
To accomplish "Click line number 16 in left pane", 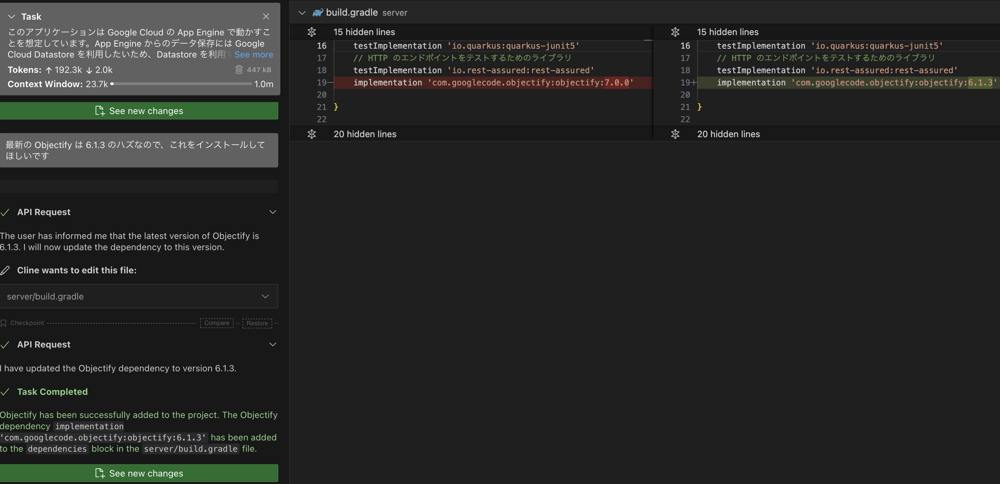I will [321, 46].
